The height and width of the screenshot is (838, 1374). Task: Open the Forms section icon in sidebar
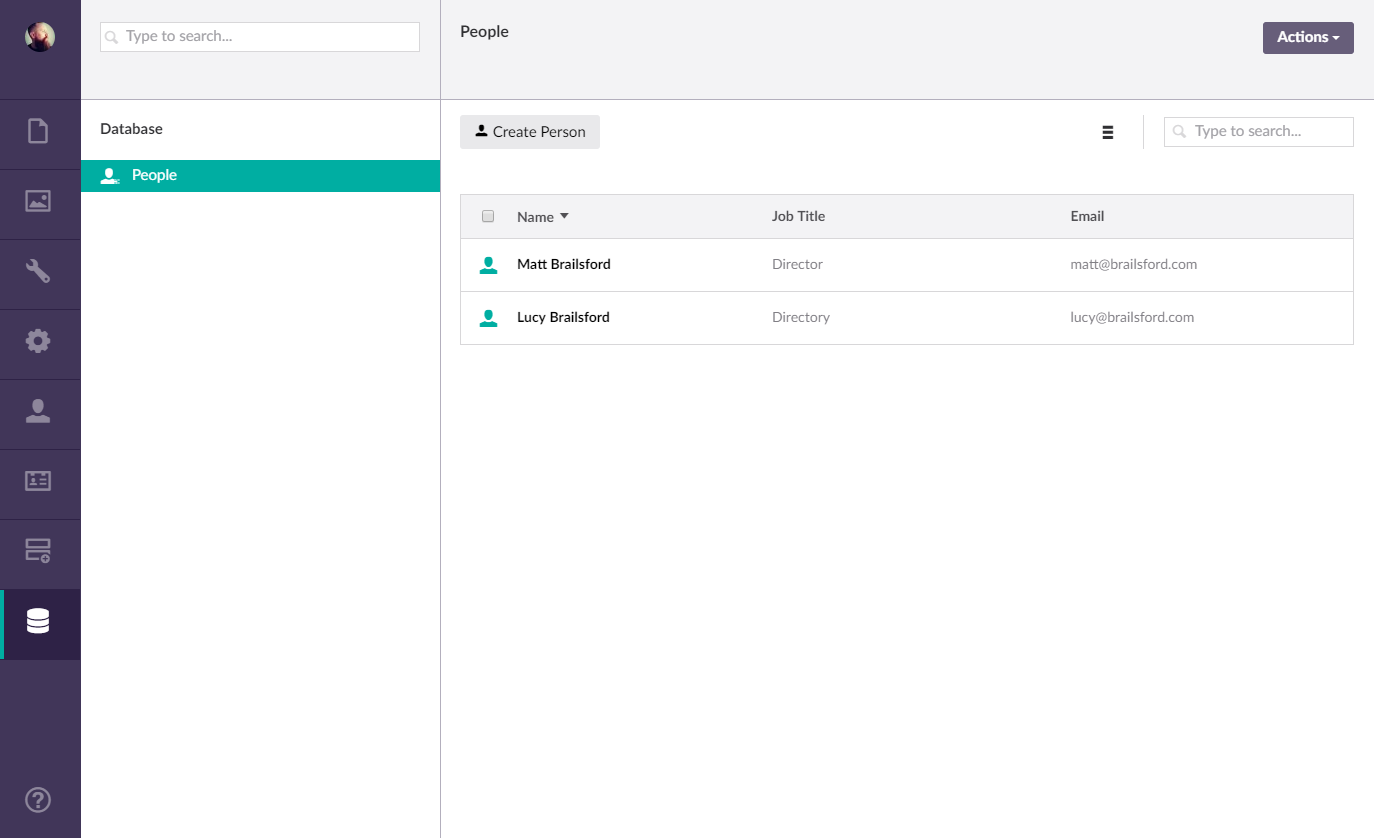click(x=38, y=550)
